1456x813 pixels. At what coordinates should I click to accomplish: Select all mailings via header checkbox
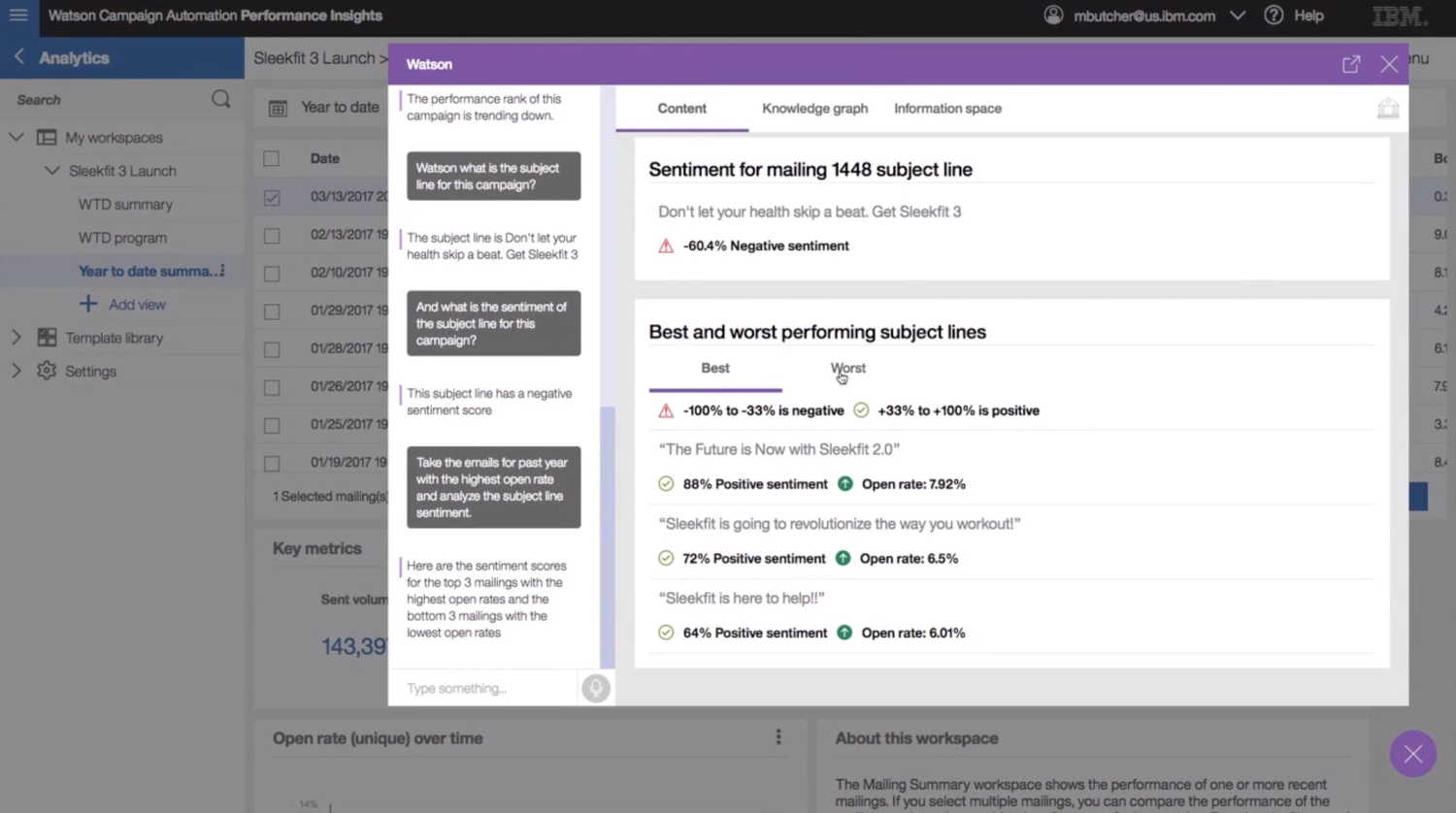[271, 158]
